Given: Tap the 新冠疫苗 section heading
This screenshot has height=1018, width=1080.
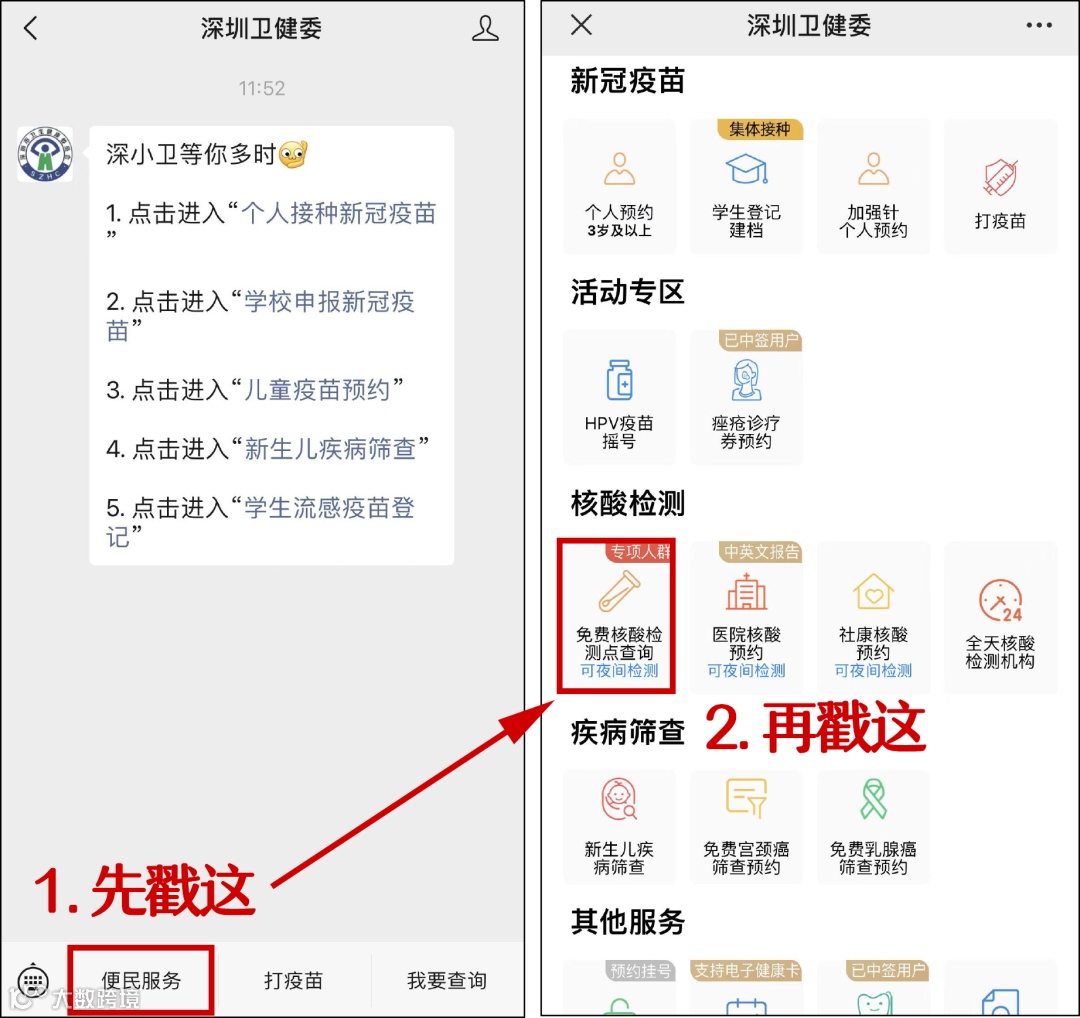Looking at the screenshot, I should click(627, 81).
